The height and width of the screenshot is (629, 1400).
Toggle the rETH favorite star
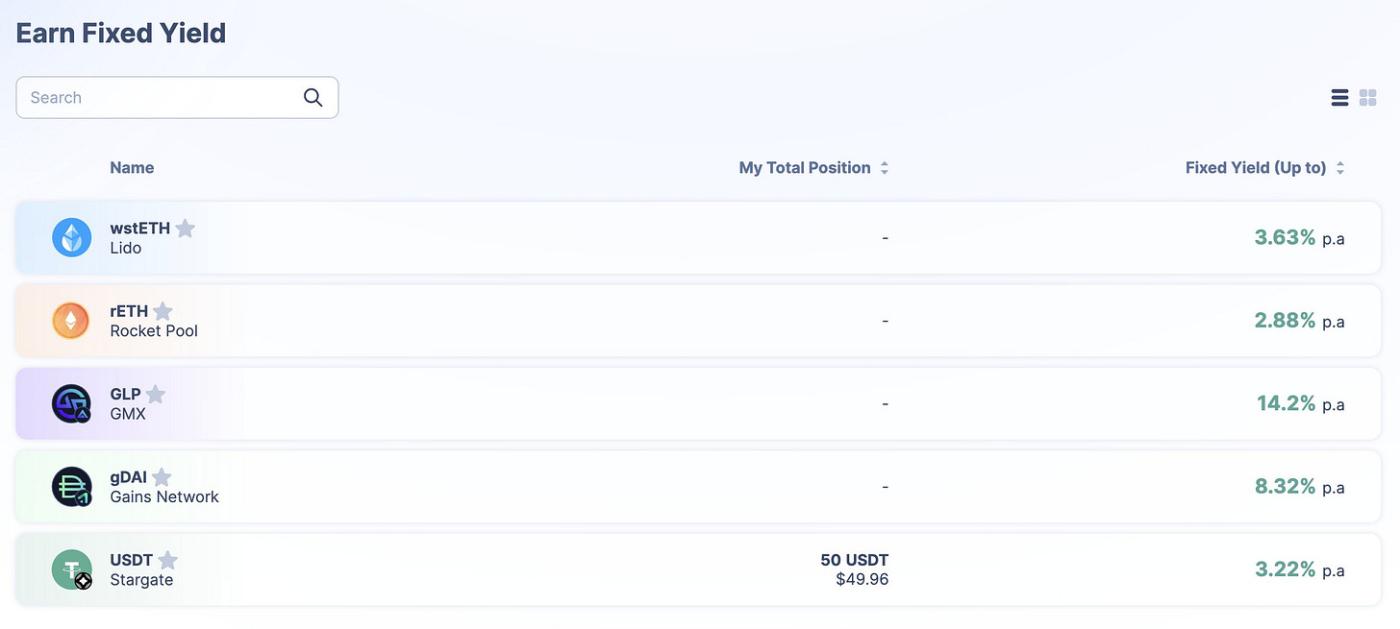coord(163,311)
